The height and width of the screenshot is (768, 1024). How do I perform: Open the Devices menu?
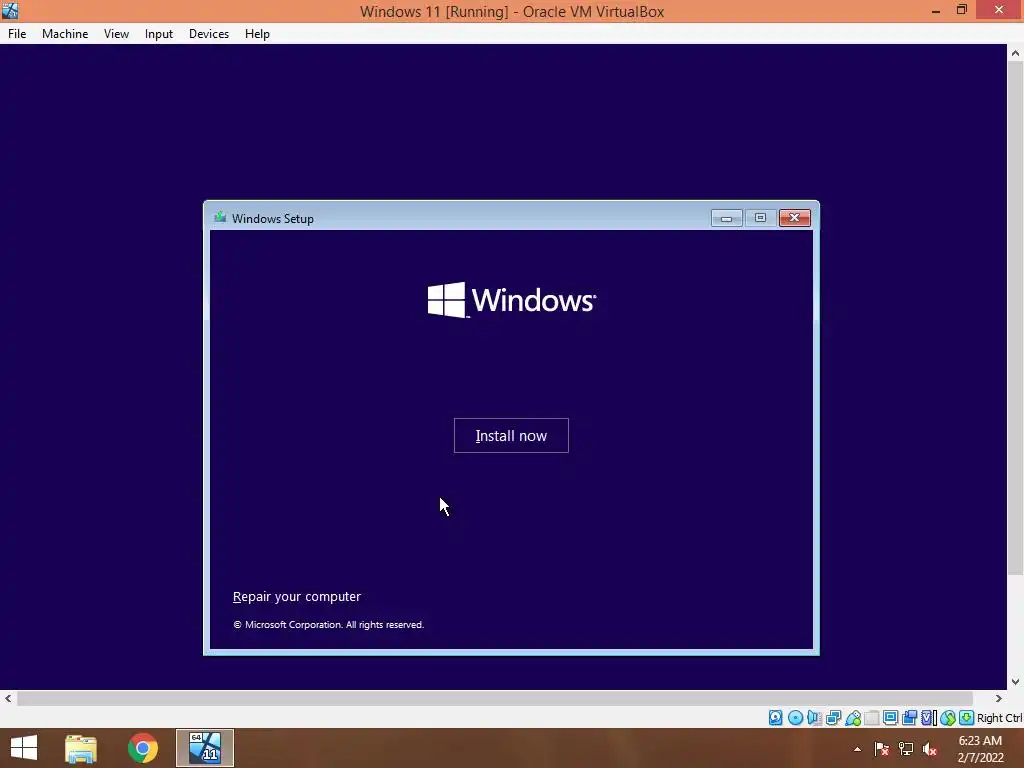pyautogui.click(x=209, y=34)
